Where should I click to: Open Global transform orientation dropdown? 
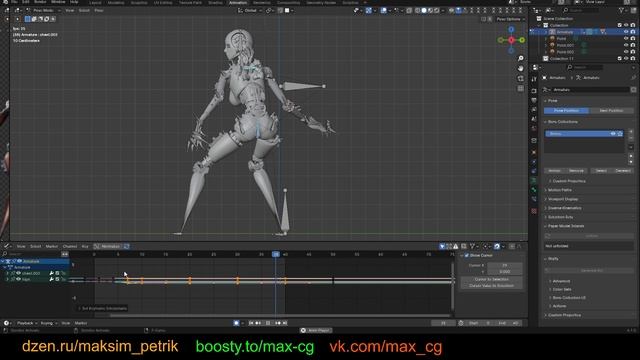(x=249, y=11)
